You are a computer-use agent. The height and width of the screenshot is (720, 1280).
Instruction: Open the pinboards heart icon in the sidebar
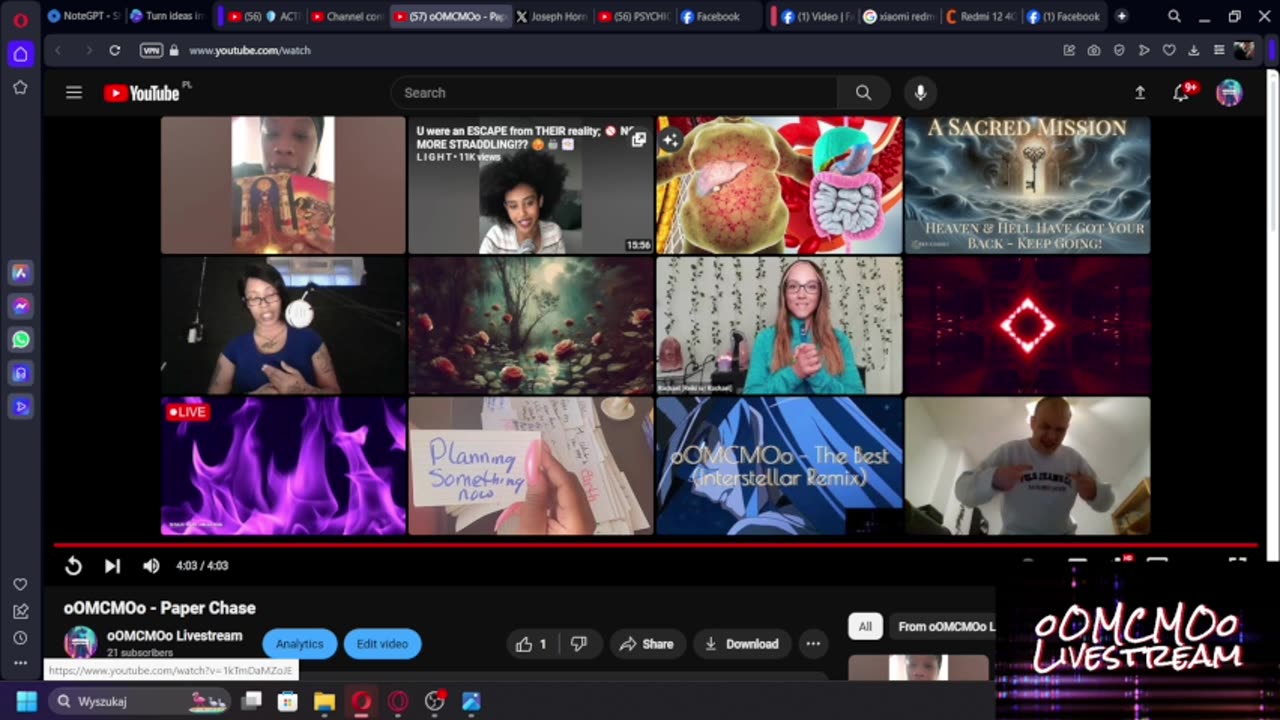pyautogui.click(x=20, y=584)
